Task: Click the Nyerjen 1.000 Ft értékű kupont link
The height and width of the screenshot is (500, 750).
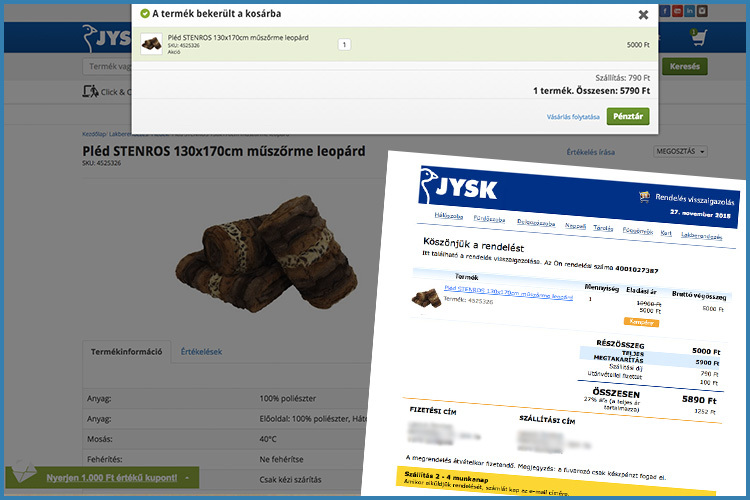Action: click(111, 478)
